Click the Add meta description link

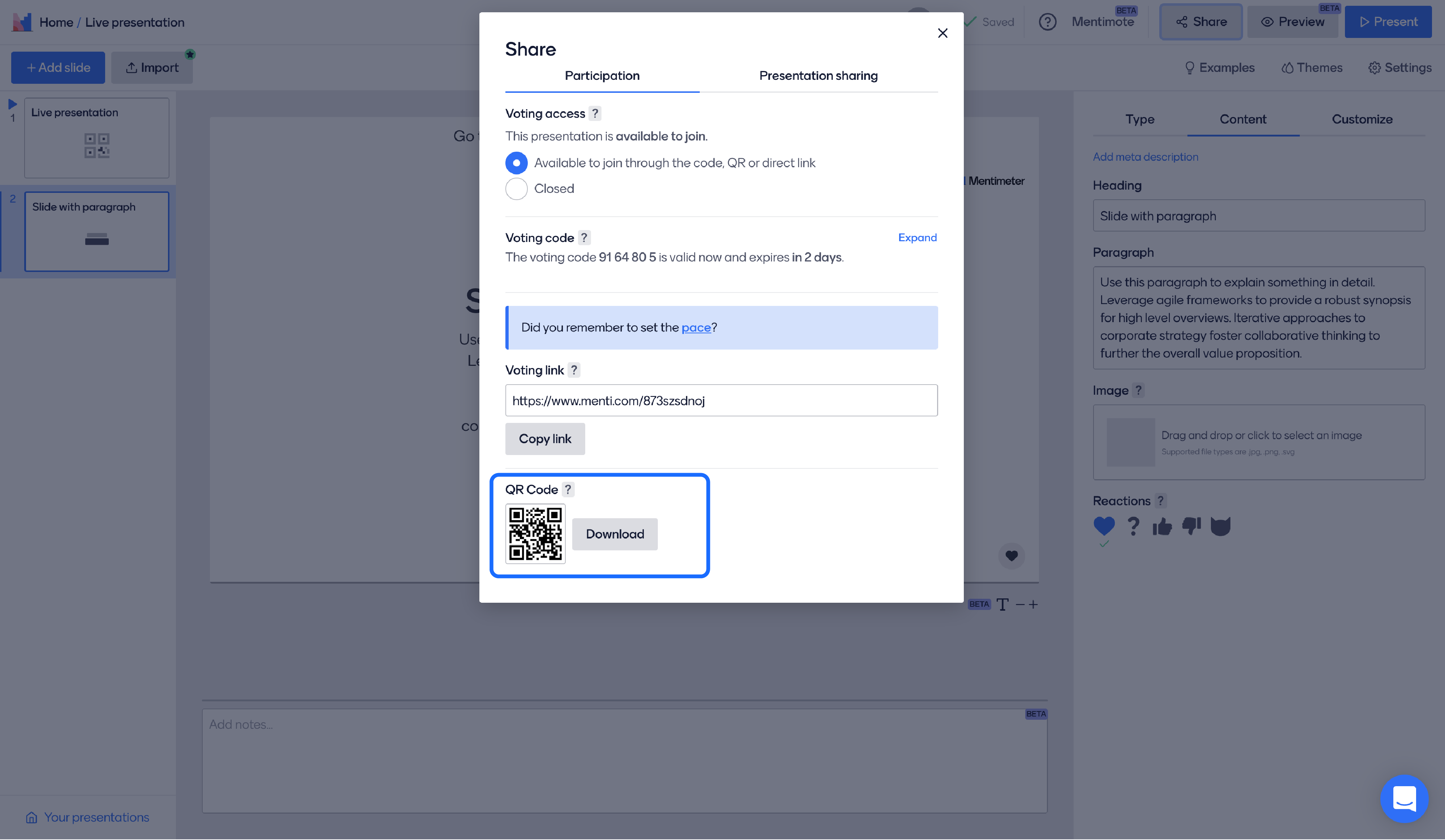(1145, 157)
